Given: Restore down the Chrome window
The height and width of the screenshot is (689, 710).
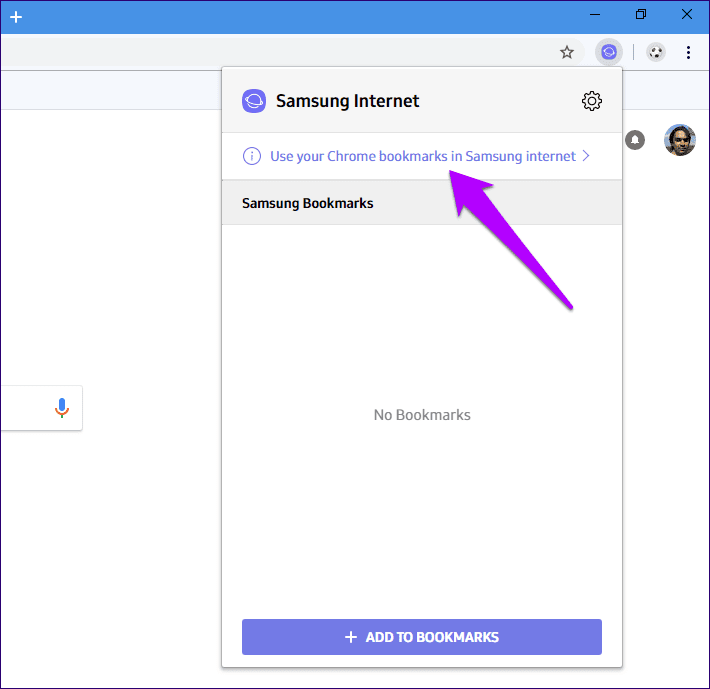Looking at the screenshot, I should pyautogui.click(x=641, y=14).
